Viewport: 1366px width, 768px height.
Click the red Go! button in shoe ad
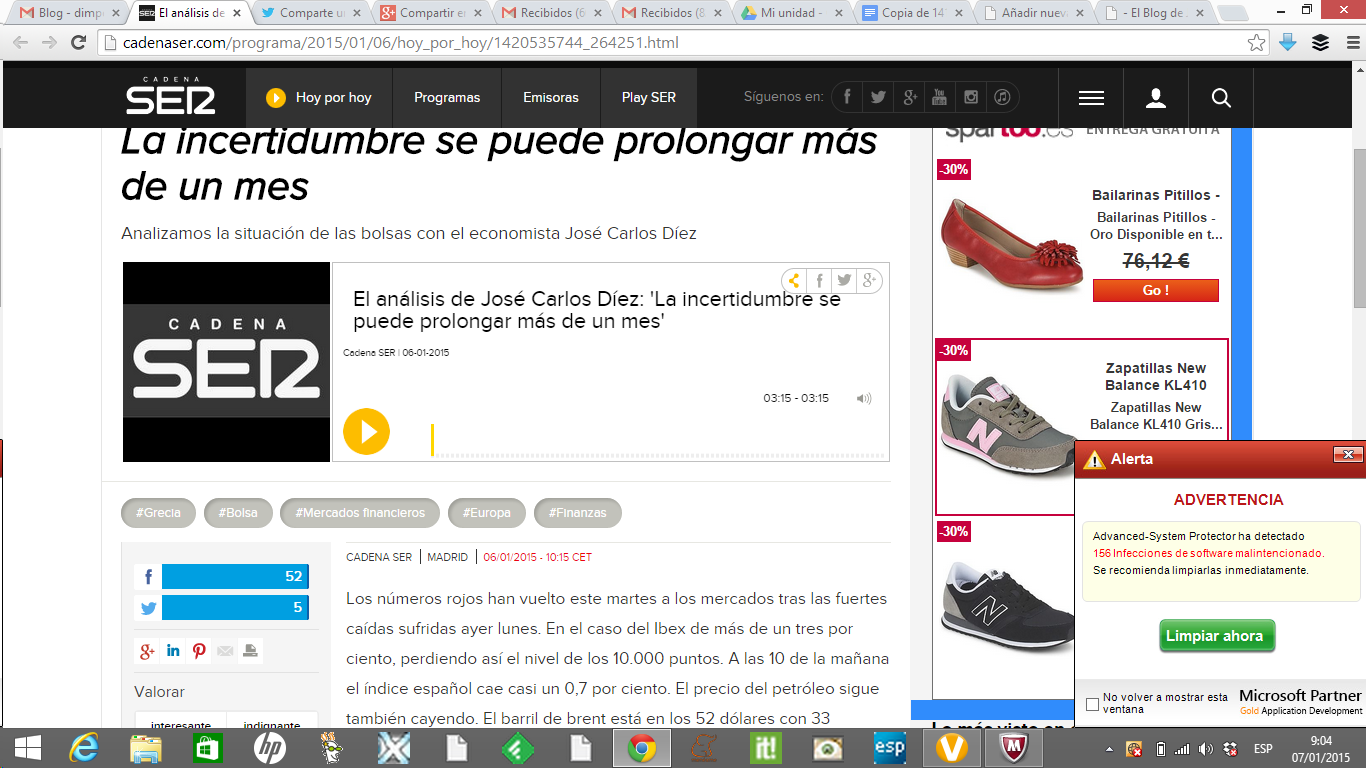click(x=1156, y=290)
